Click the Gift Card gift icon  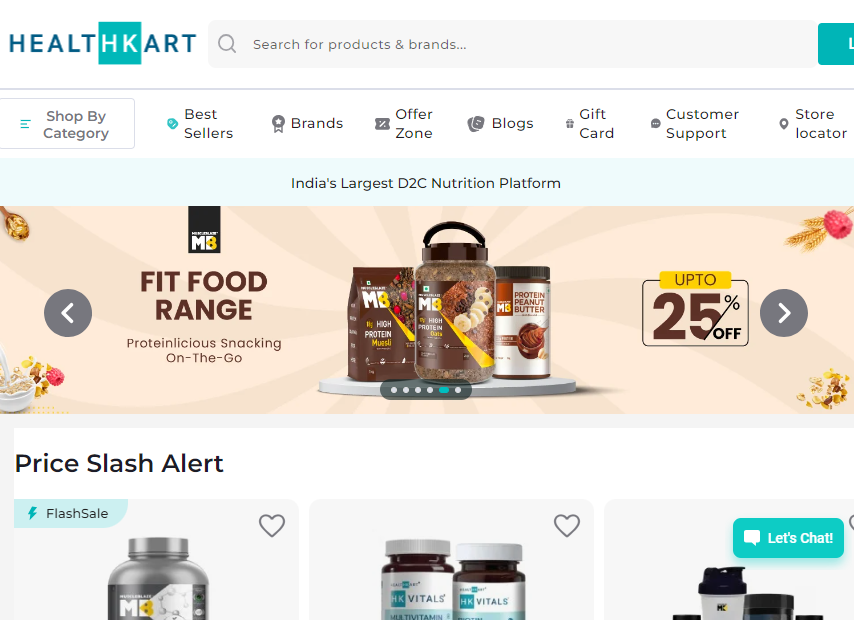coord(570,124)
